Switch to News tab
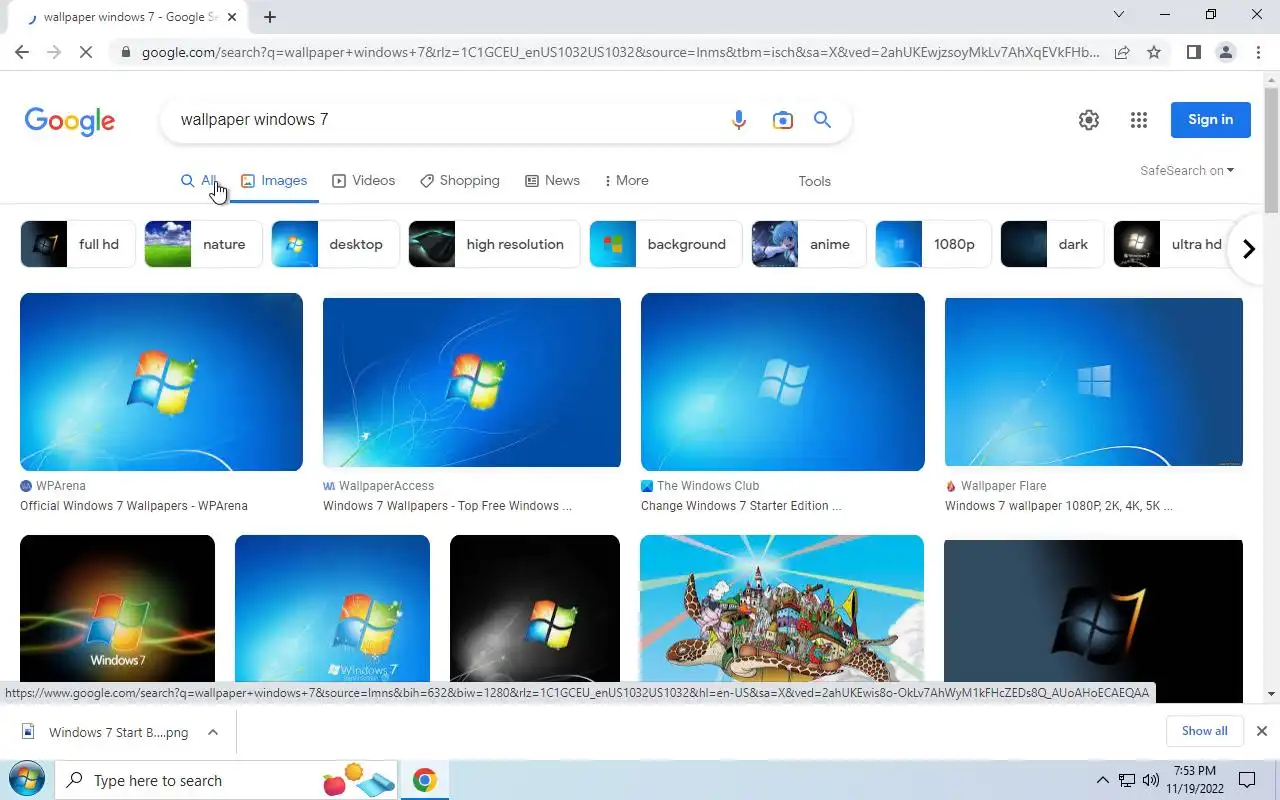The height and width of the screenshot is (800, 1280). click(x=552, y=181)
